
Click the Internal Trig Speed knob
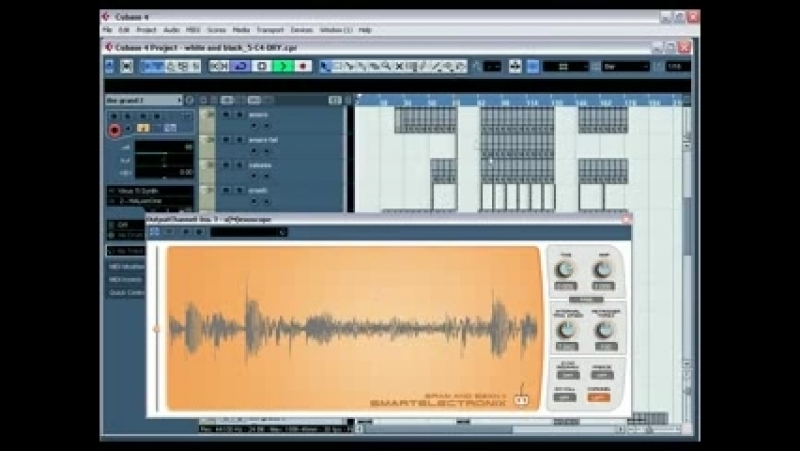tap(566, 330)
